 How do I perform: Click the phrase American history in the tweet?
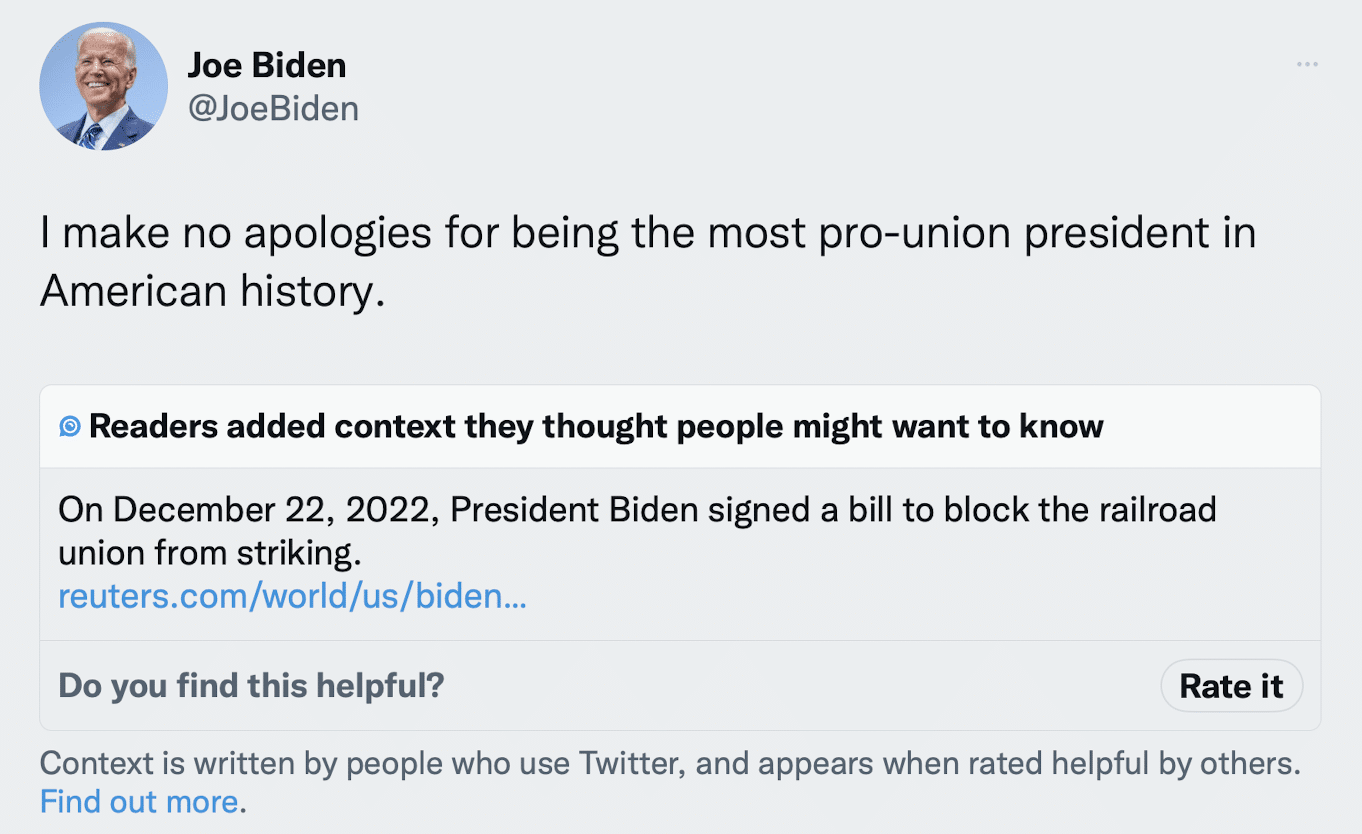[211, 291]
